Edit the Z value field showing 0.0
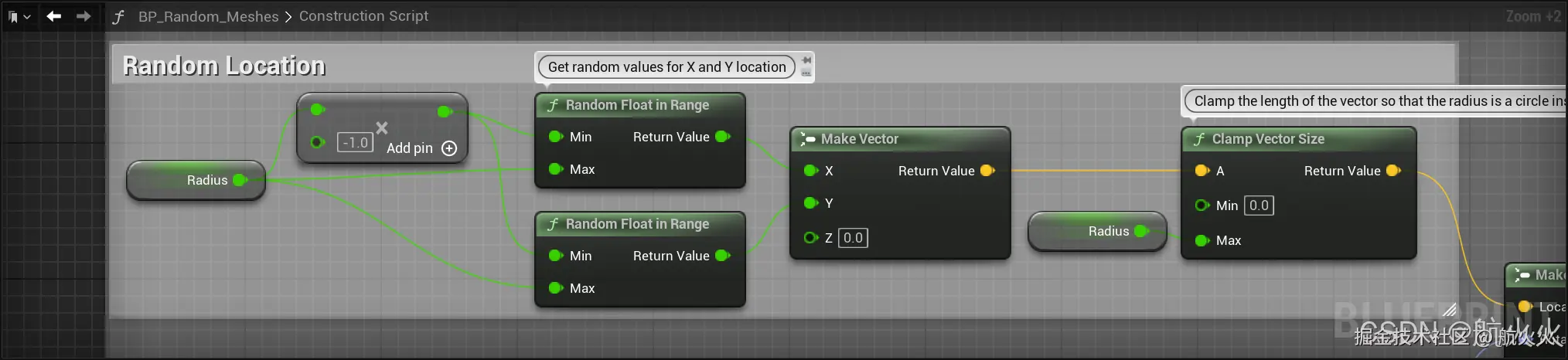 pyautogui.click(x=853, y=238)
